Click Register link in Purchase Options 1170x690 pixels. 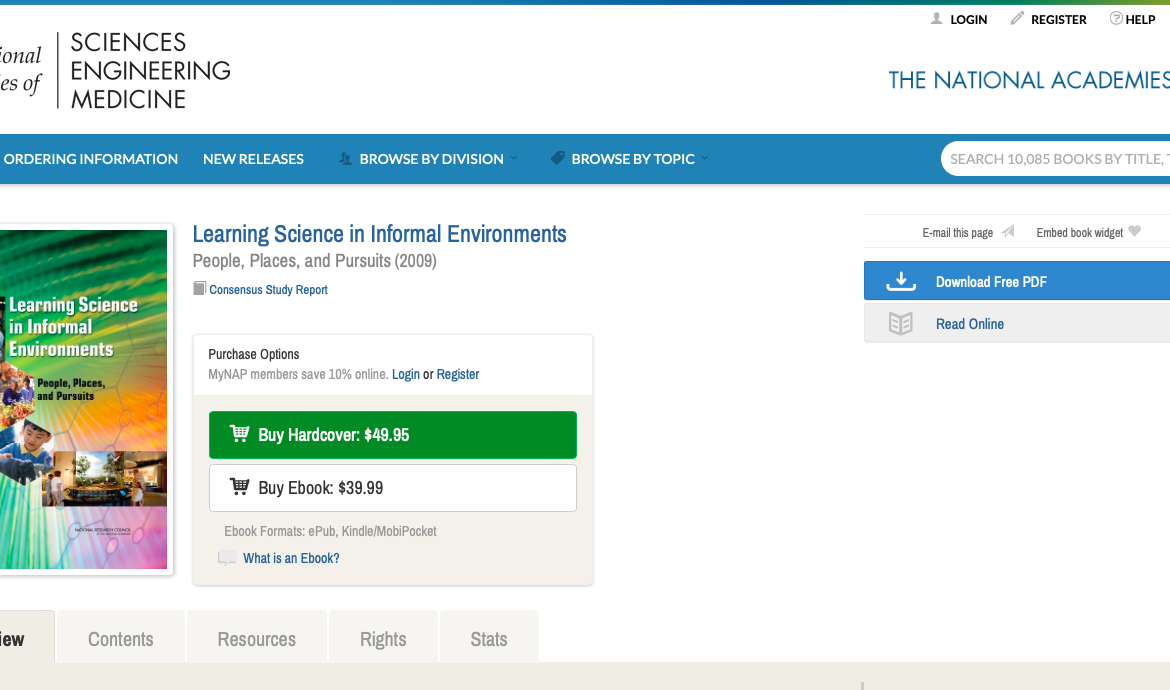pyautogui.click(x=457, y=374)
